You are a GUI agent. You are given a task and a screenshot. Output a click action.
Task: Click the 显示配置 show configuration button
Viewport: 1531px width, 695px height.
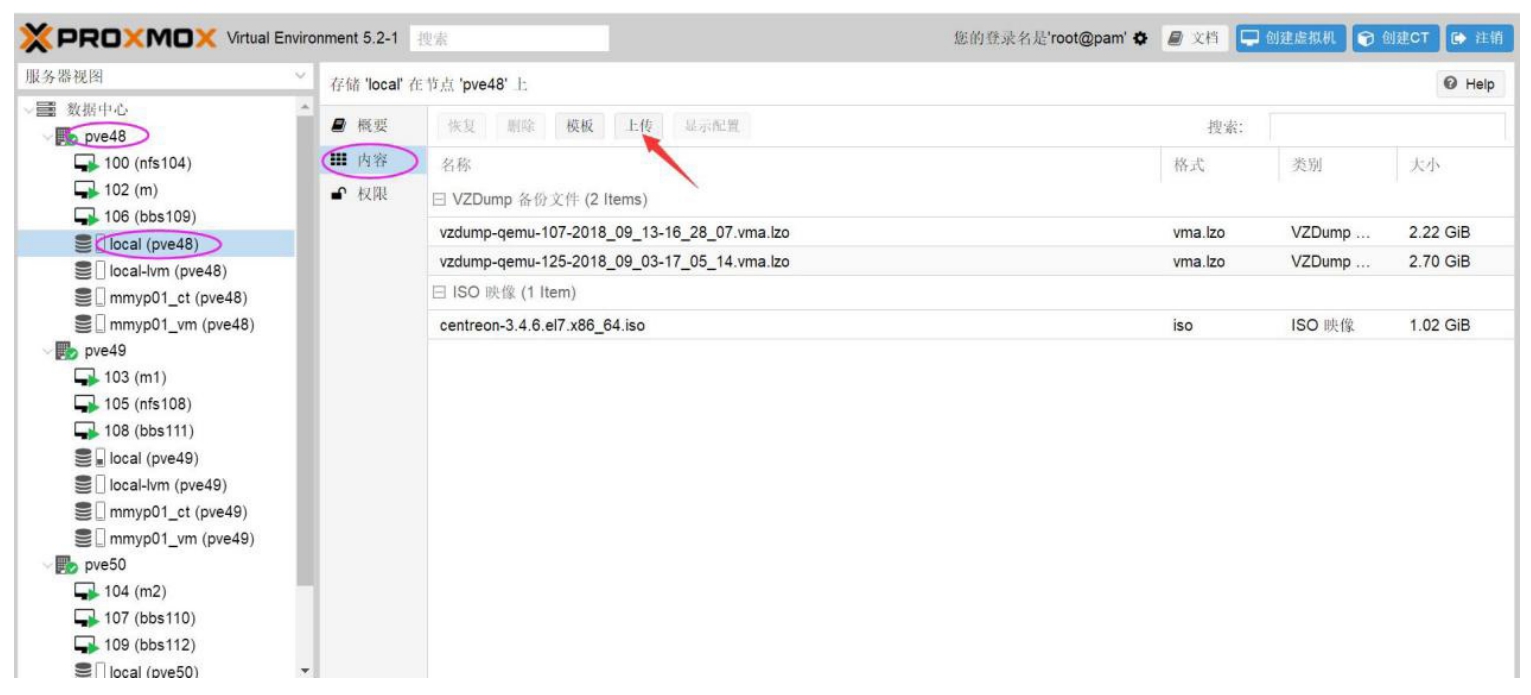712,126
